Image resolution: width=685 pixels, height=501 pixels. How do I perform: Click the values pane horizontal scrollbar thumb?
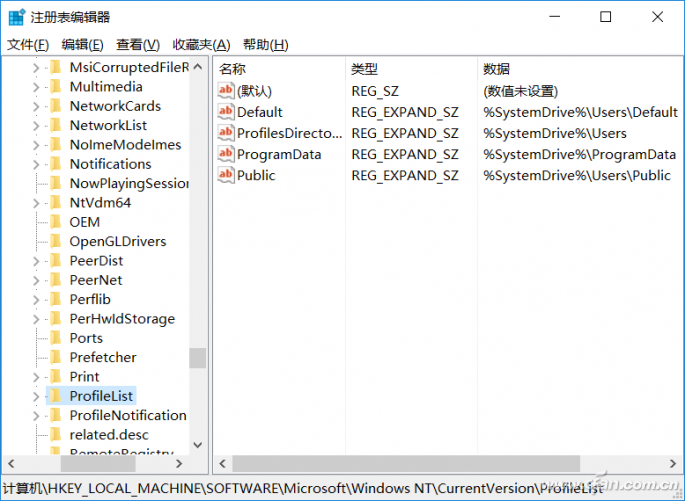(406, 463)
